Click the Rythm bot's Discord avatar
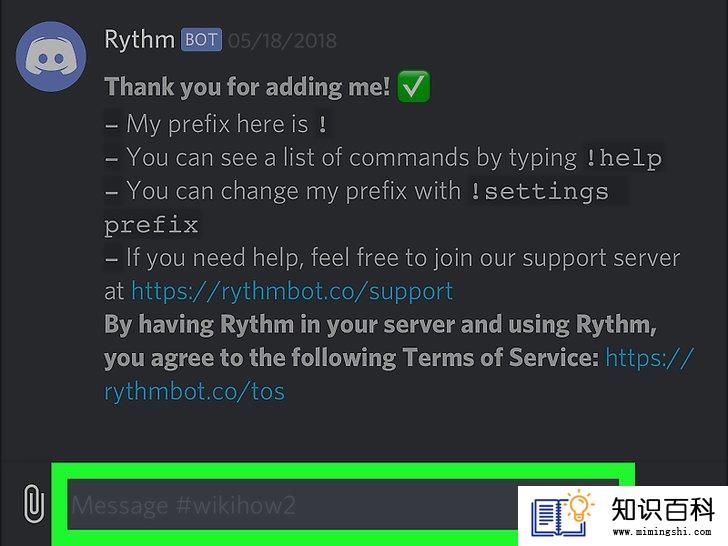This screenshot has width=728, height=546. (51, 57)
